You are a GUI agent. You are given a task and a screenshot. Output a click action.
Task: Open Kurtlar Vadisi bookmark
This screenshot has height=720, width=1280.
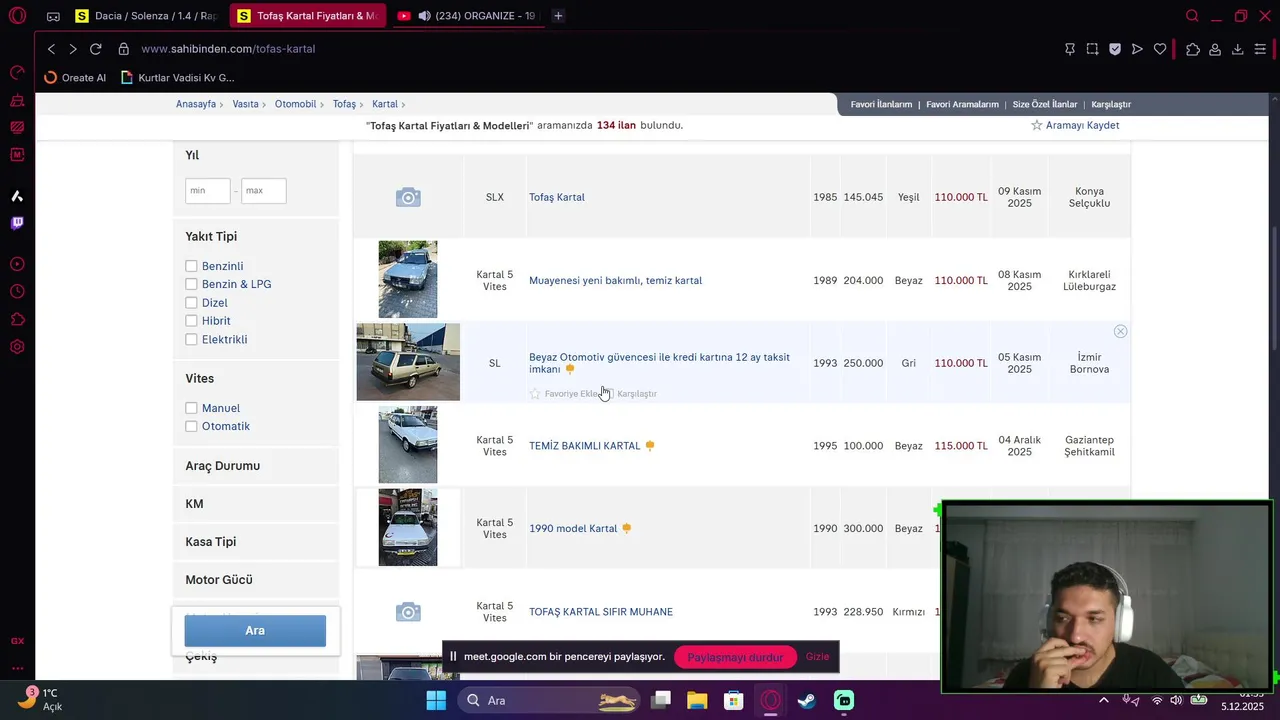(177, 77)
